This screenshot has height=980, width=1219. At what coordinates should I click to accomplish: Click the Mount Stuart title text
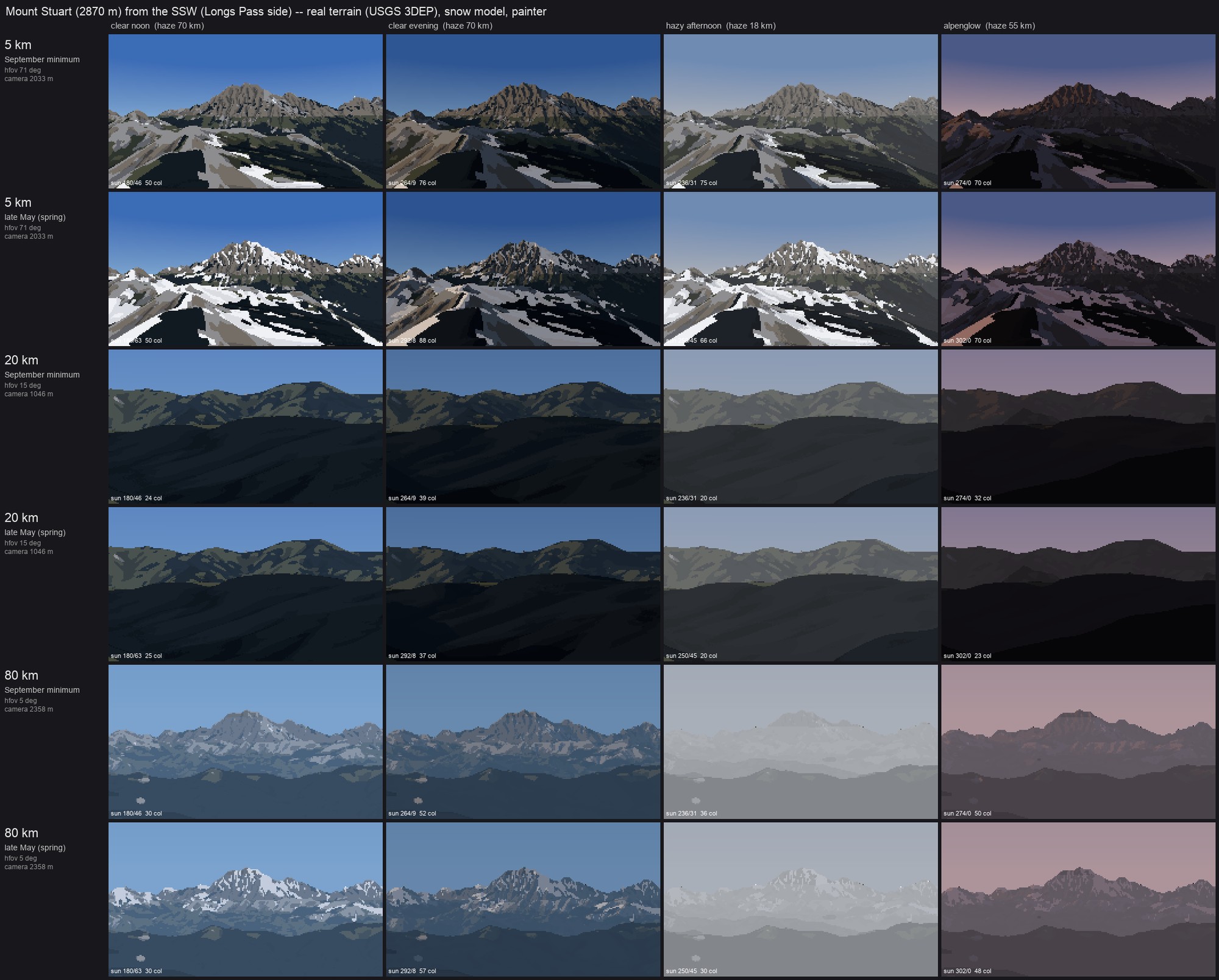[275, 12]
